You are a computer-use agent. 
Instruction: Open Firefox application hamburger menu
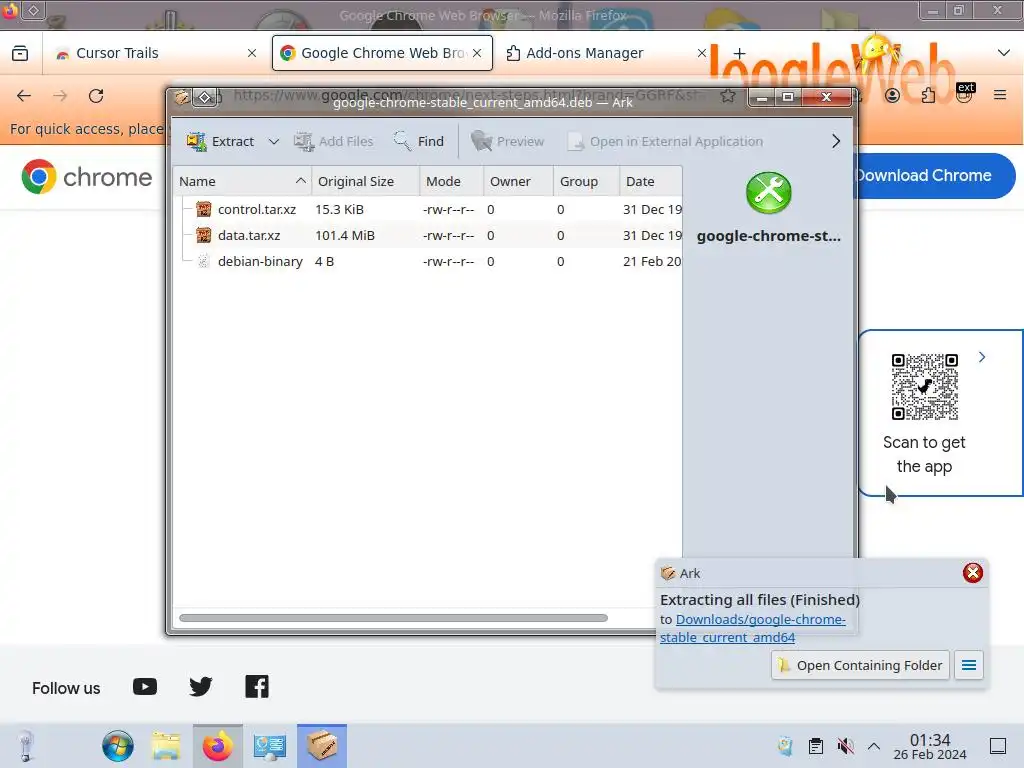(1000, 96)
